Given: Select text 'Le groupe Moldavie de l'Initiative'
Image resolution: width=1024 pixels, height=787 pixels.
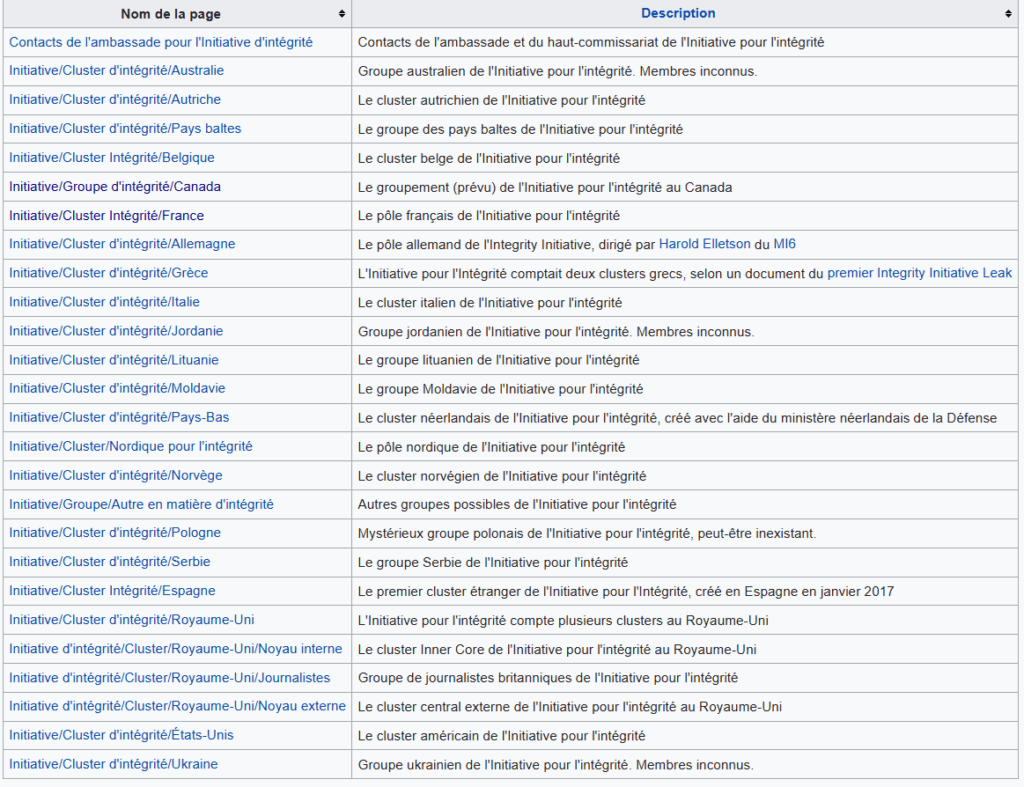Looking at the screenshot, I should click(x=459, y=389).
